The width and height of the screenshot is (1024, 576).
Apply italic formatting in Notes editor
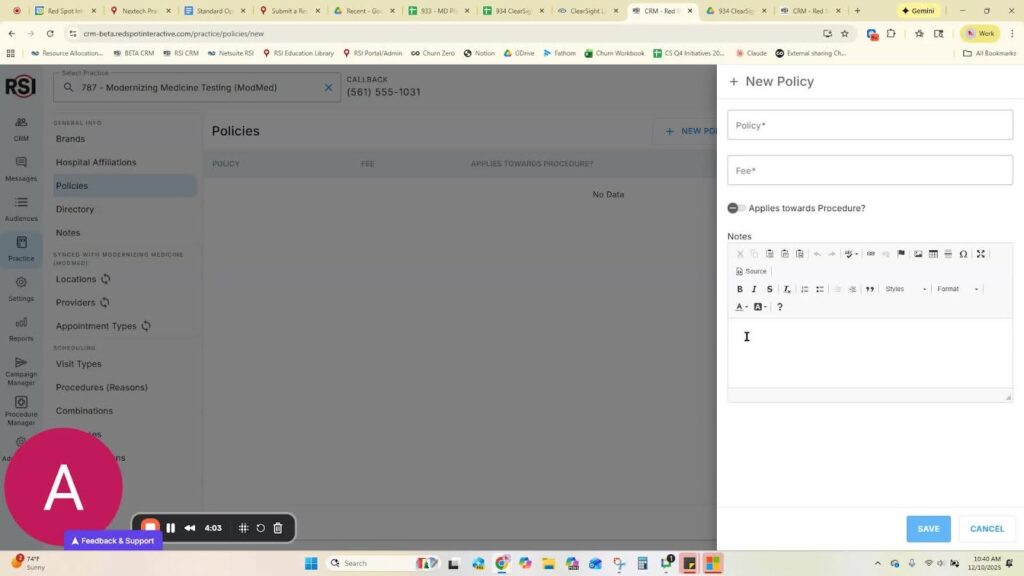(x=755, y=289)
